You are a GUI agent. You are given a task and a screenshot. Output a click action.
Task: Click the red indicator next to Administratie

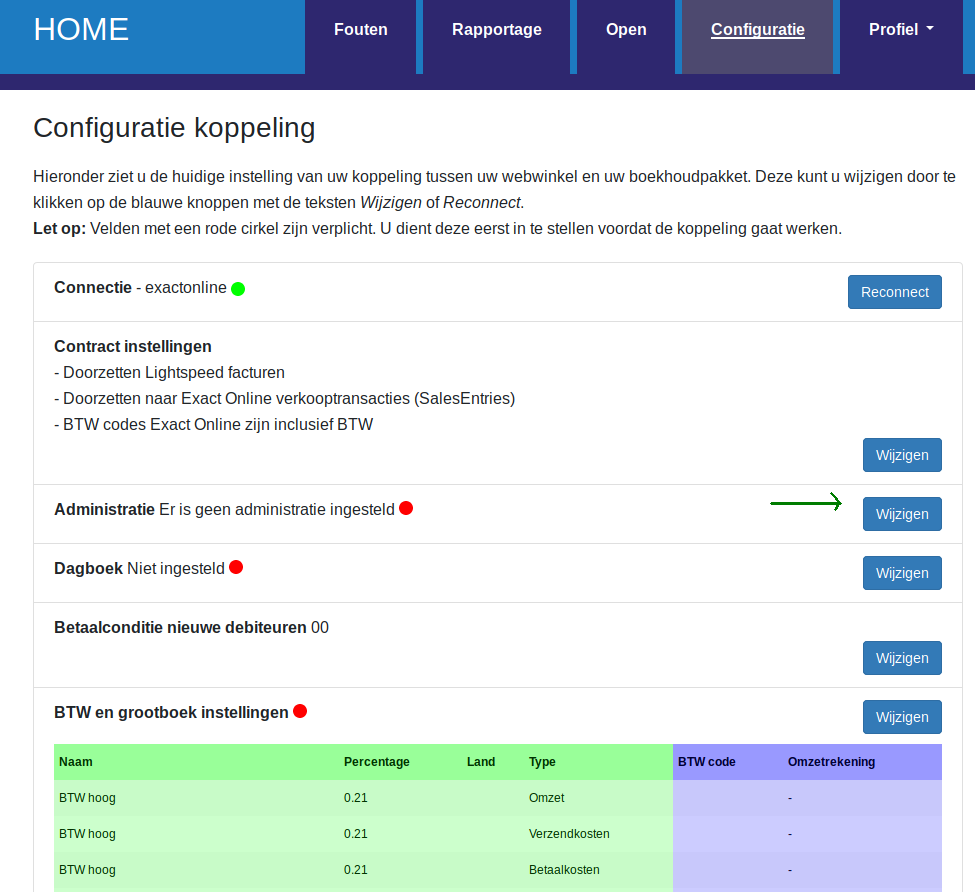point(406,508)
